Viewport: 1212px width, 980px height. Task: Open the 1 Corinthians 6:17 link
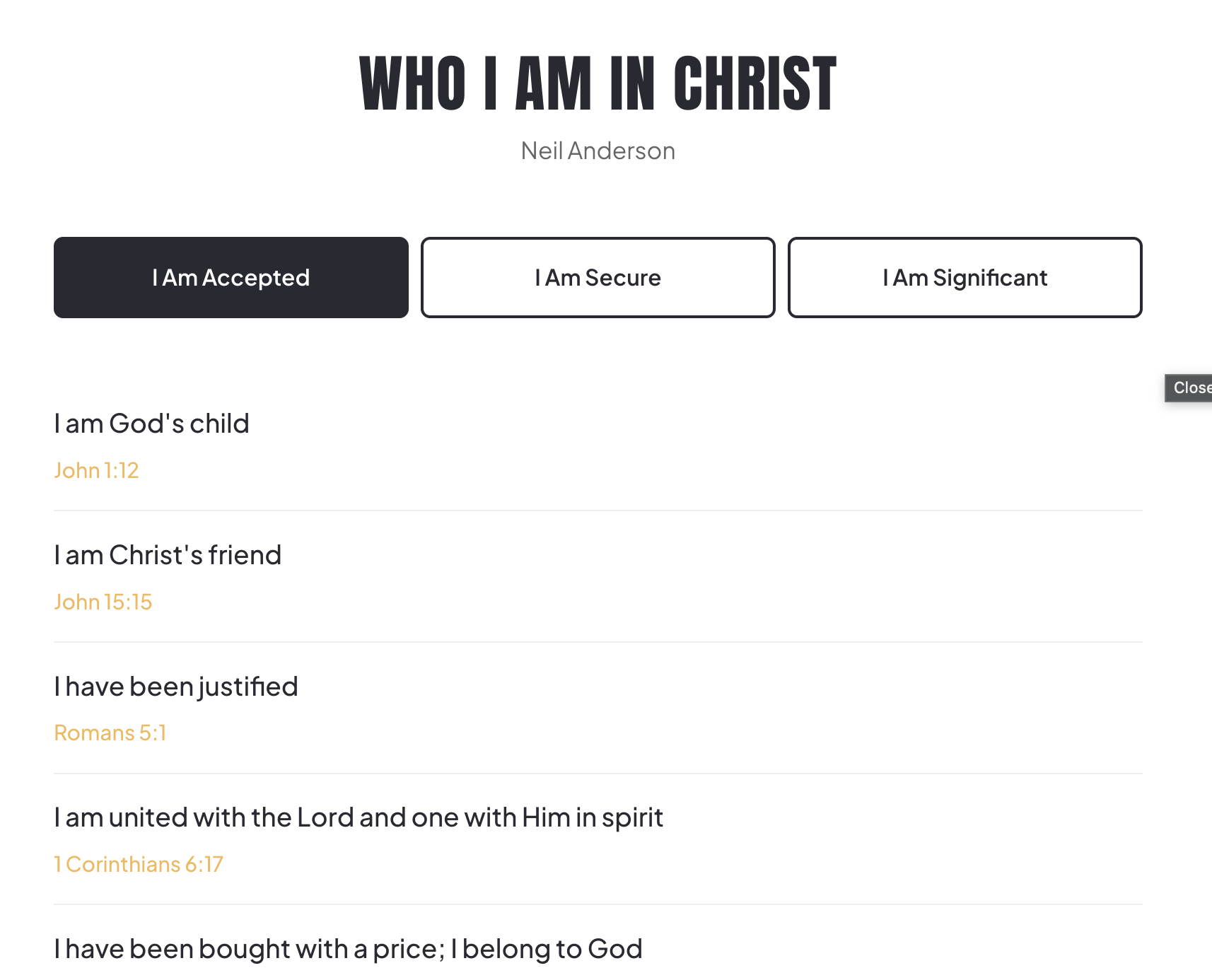[139, 864]
